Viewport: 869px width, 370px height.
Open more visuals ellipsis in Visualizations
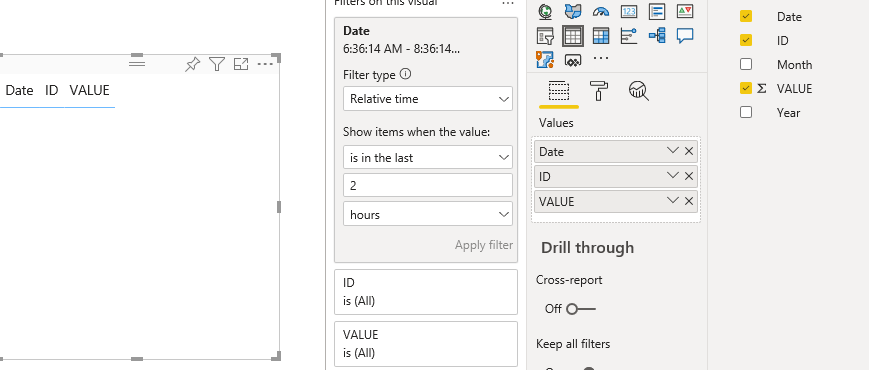point(601,58)
